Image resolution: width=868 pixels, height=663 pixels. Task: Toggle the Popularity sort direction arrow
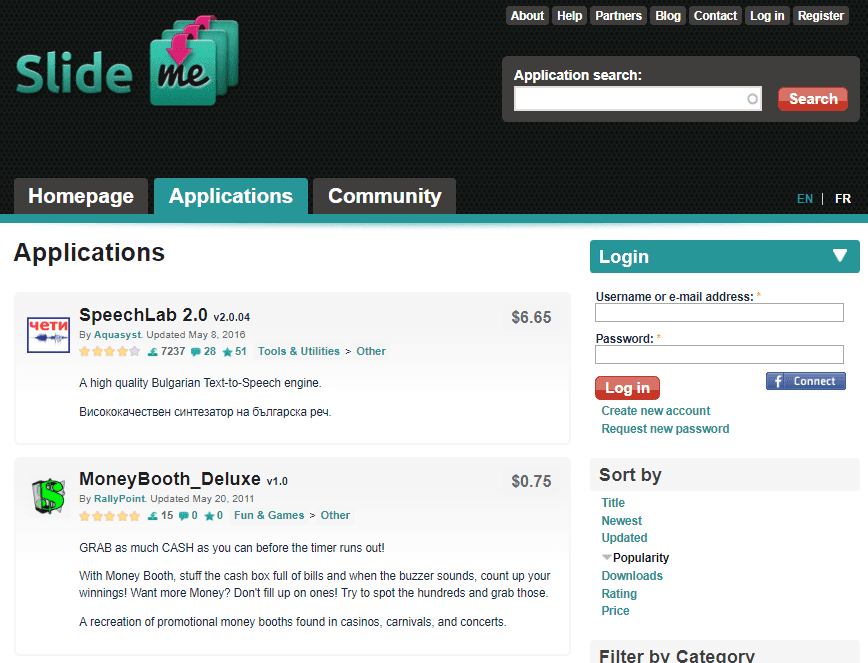(607, 557)
